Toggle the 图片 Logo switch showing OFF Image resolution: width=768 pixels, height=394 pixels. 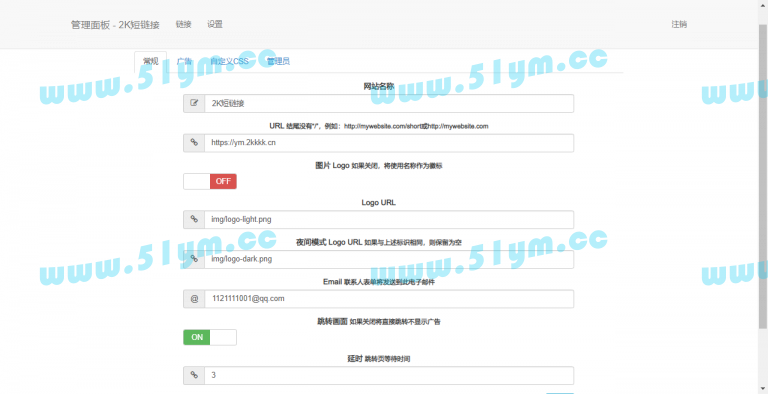pyautogui.click(x=210, y=181)
